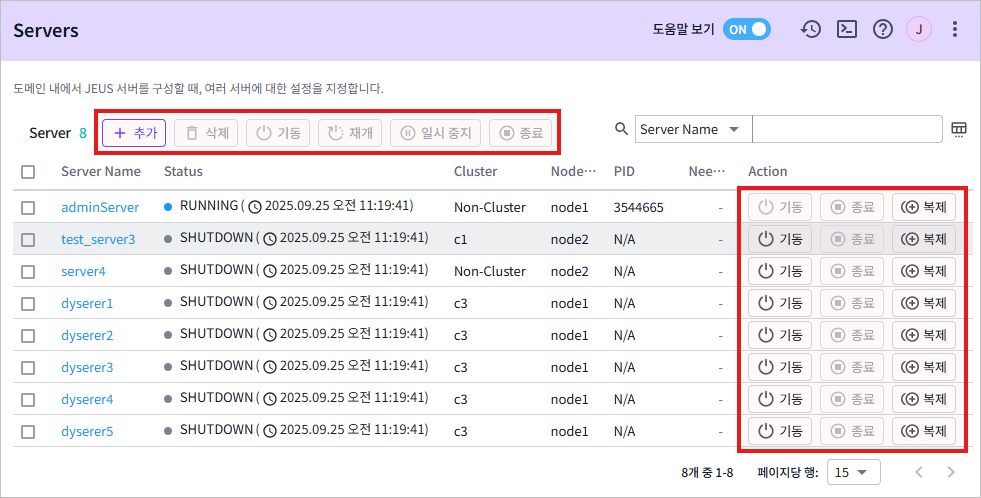981x498 pixels.
Task: Open the console terminal icon
Action: 846,29
